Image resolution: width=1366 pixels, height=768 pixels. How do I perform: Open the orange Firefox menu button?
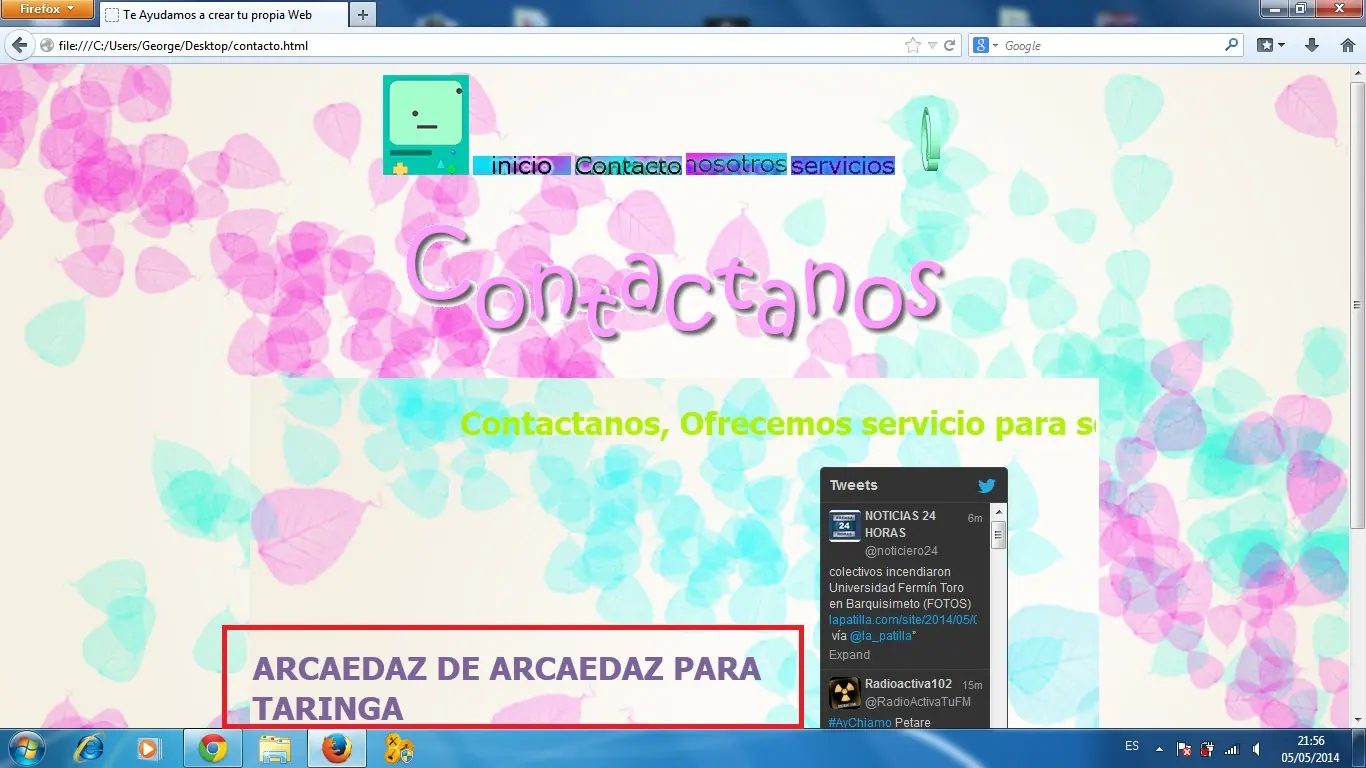(x=47, y=10)
